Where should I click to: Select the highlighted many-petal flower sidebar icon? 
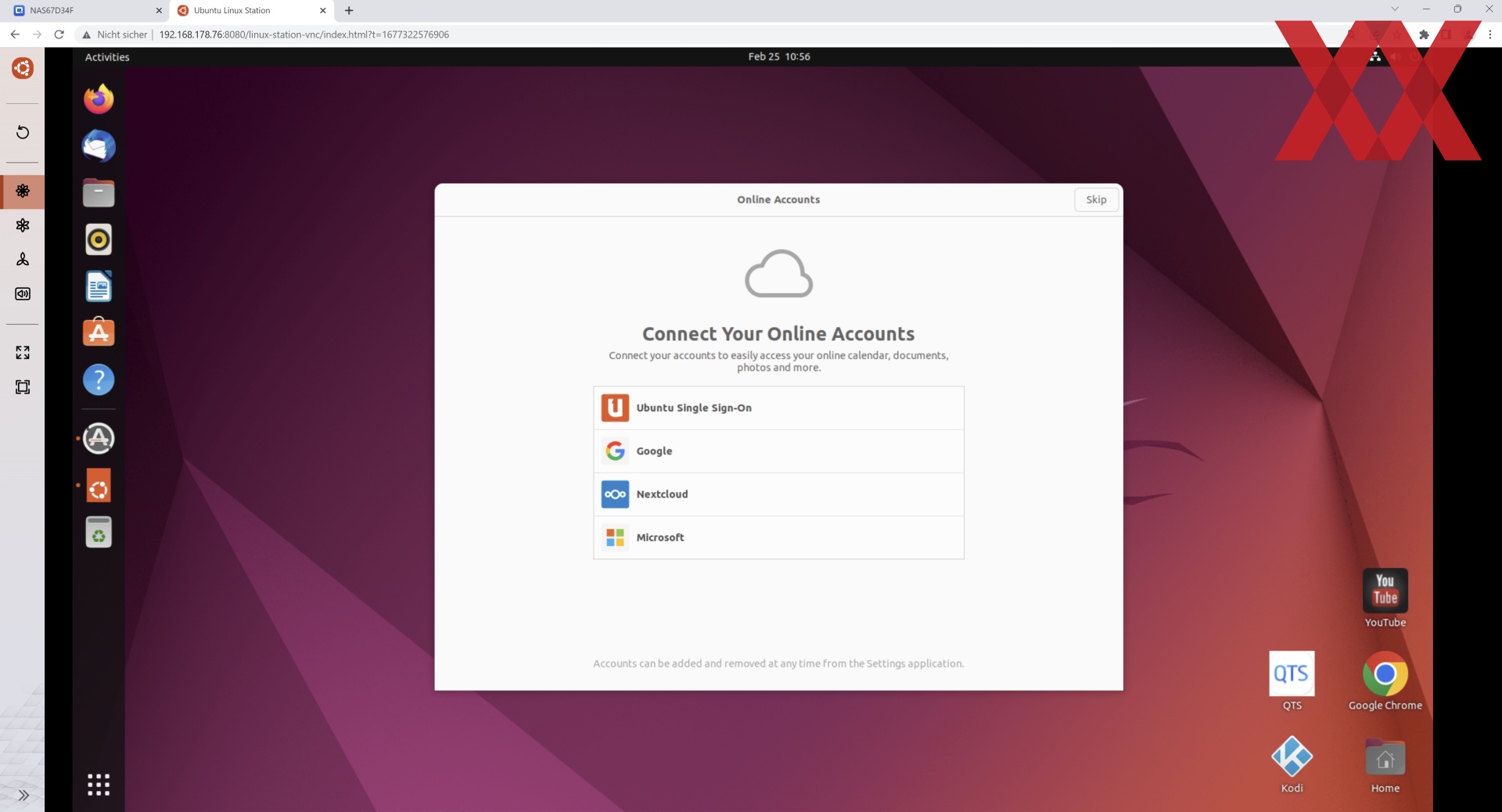[x=23, y=191]
